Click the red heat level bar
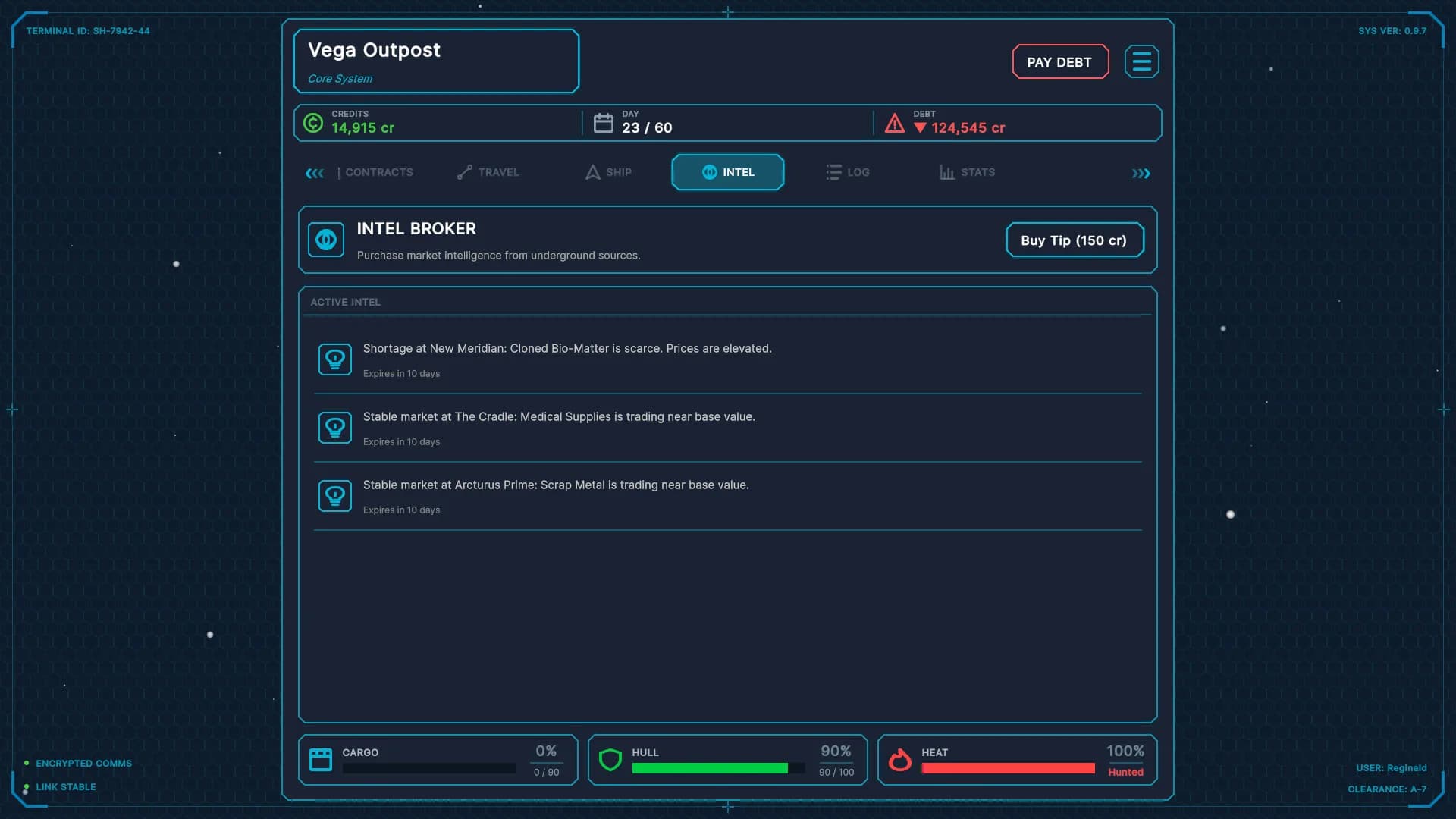 1008,769
